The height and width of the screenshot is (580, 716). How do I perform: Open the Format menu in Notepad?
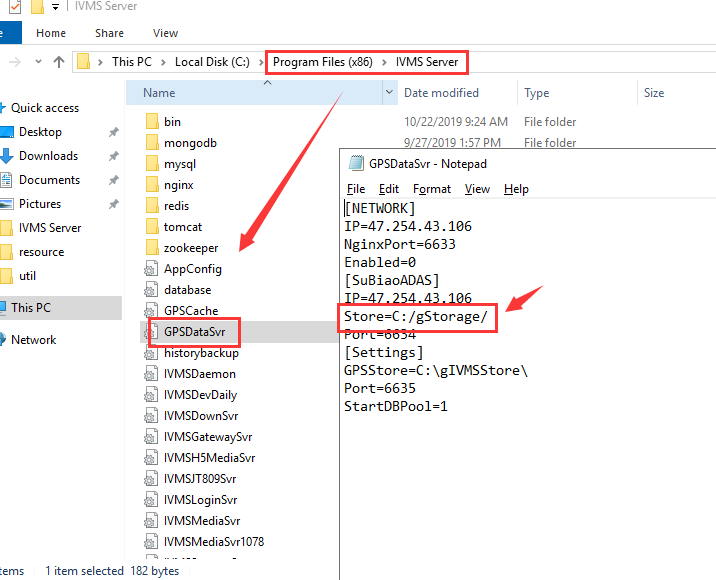[x=432, y=189]
